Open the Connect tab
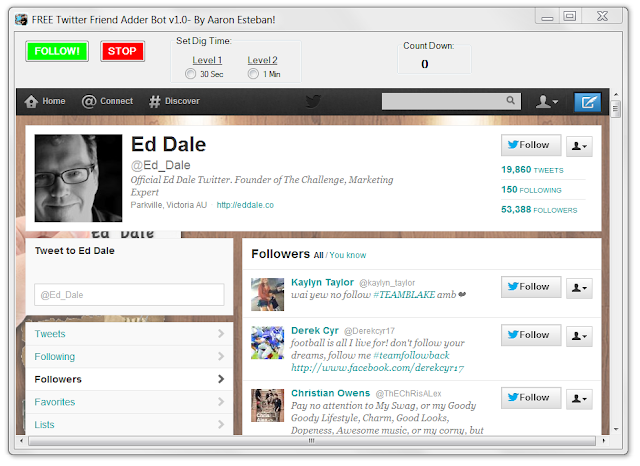 [107, 101]
